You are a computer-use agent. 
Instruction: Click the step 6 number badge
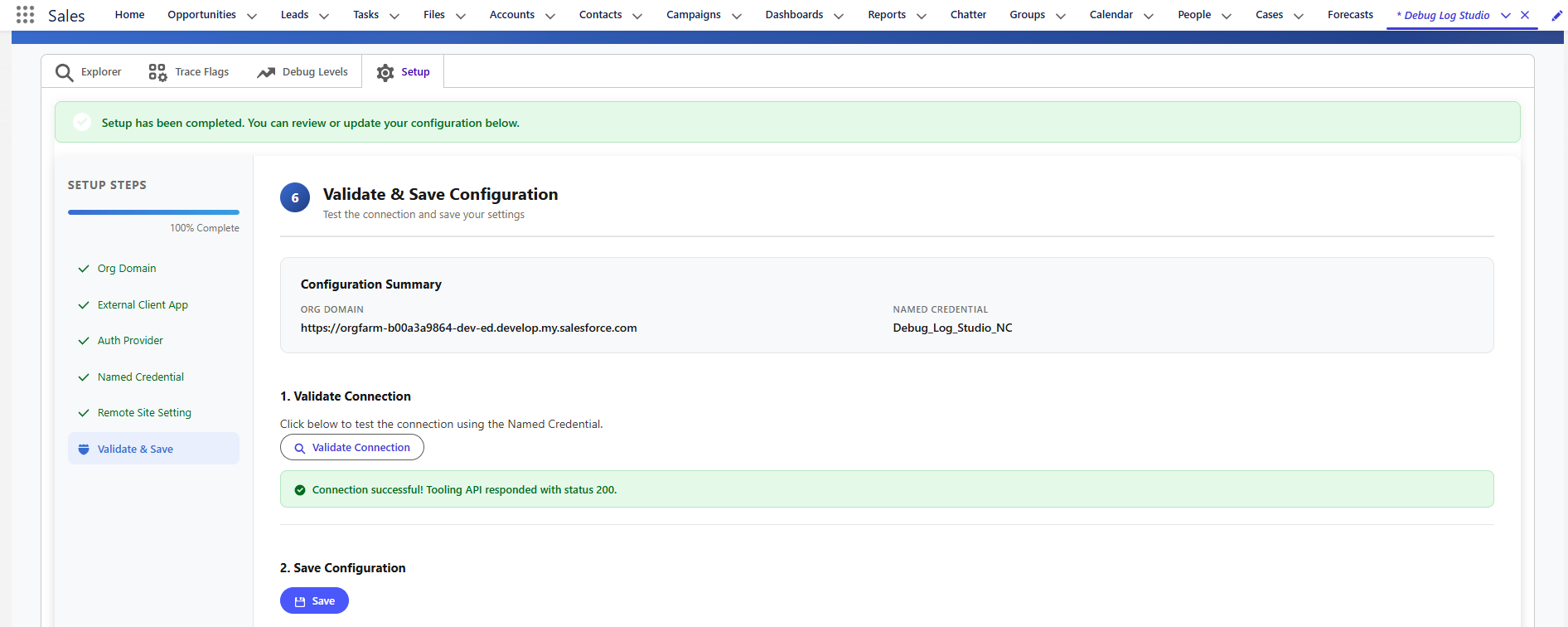(x=295, y=197)
